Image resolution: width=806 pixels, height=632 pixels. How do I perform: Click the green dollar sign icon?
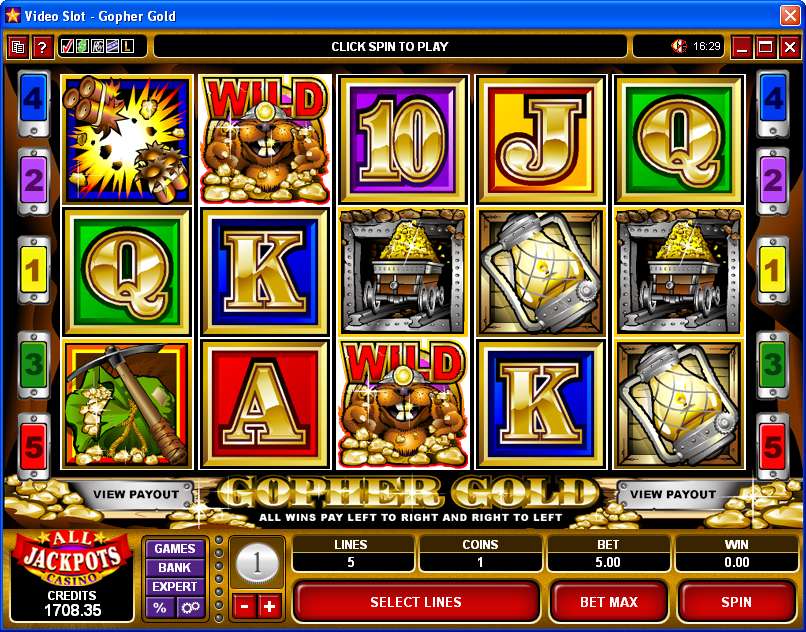pyautogui.click(x=82, y=47)
